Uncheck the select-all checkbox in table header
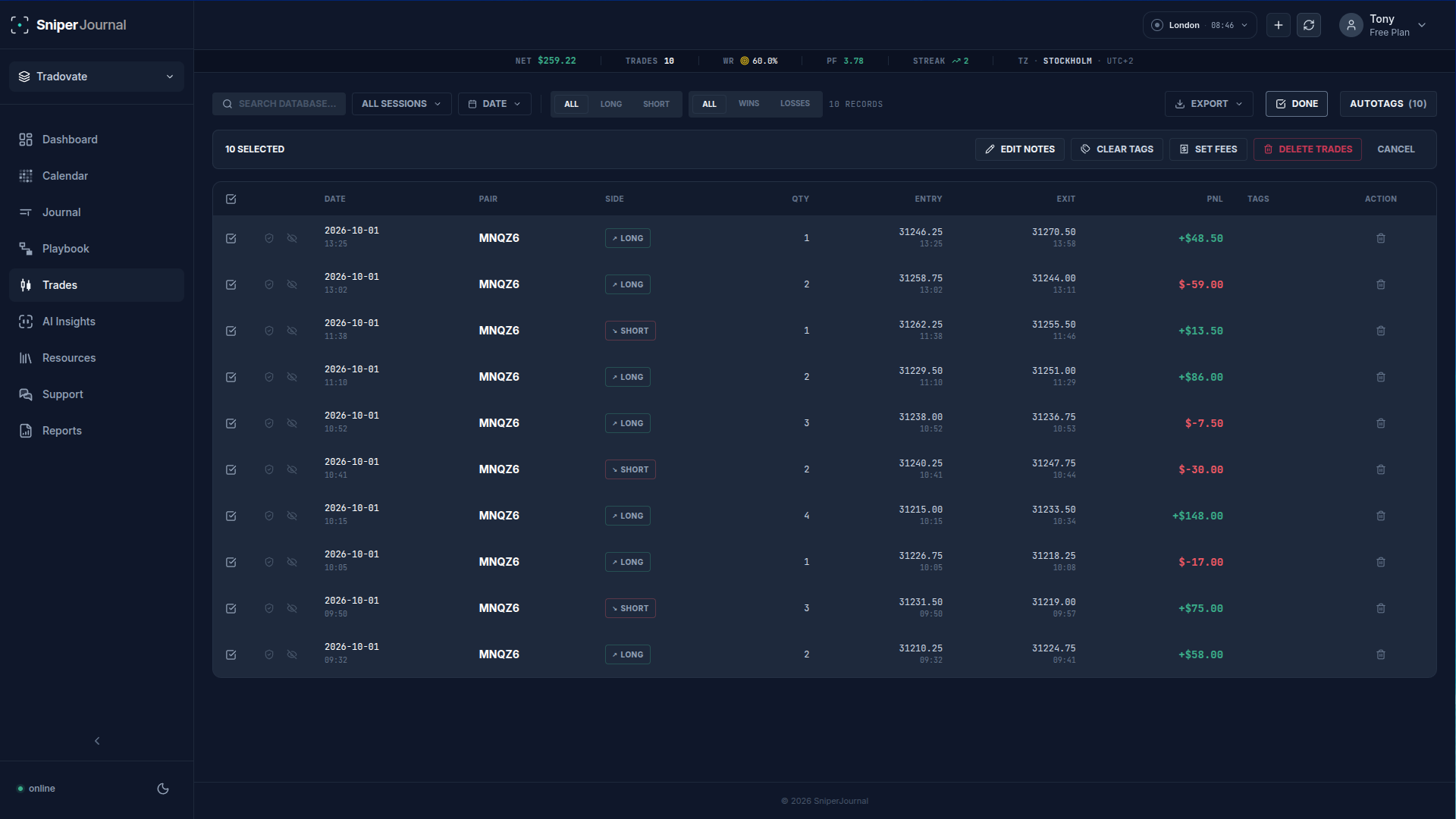The width and height of the screenshot is (1456, 819). point(231,199)
